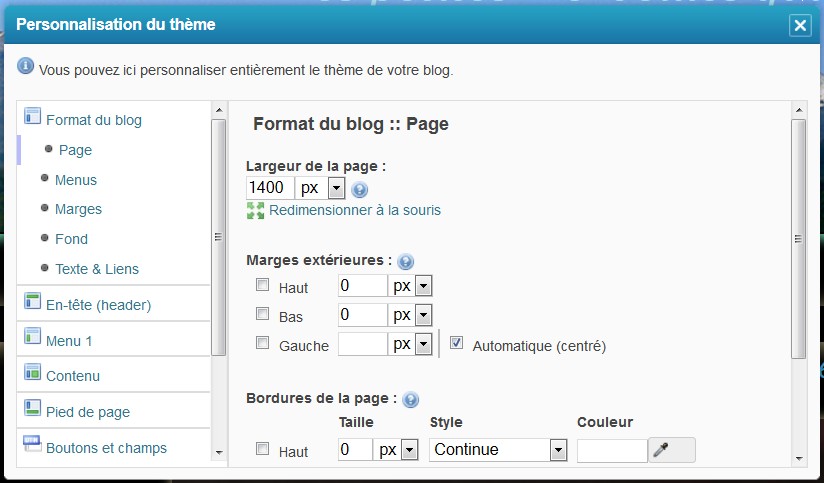Tick the Bas outer margin checkbox
824x483 pixels.
(263, 315)
